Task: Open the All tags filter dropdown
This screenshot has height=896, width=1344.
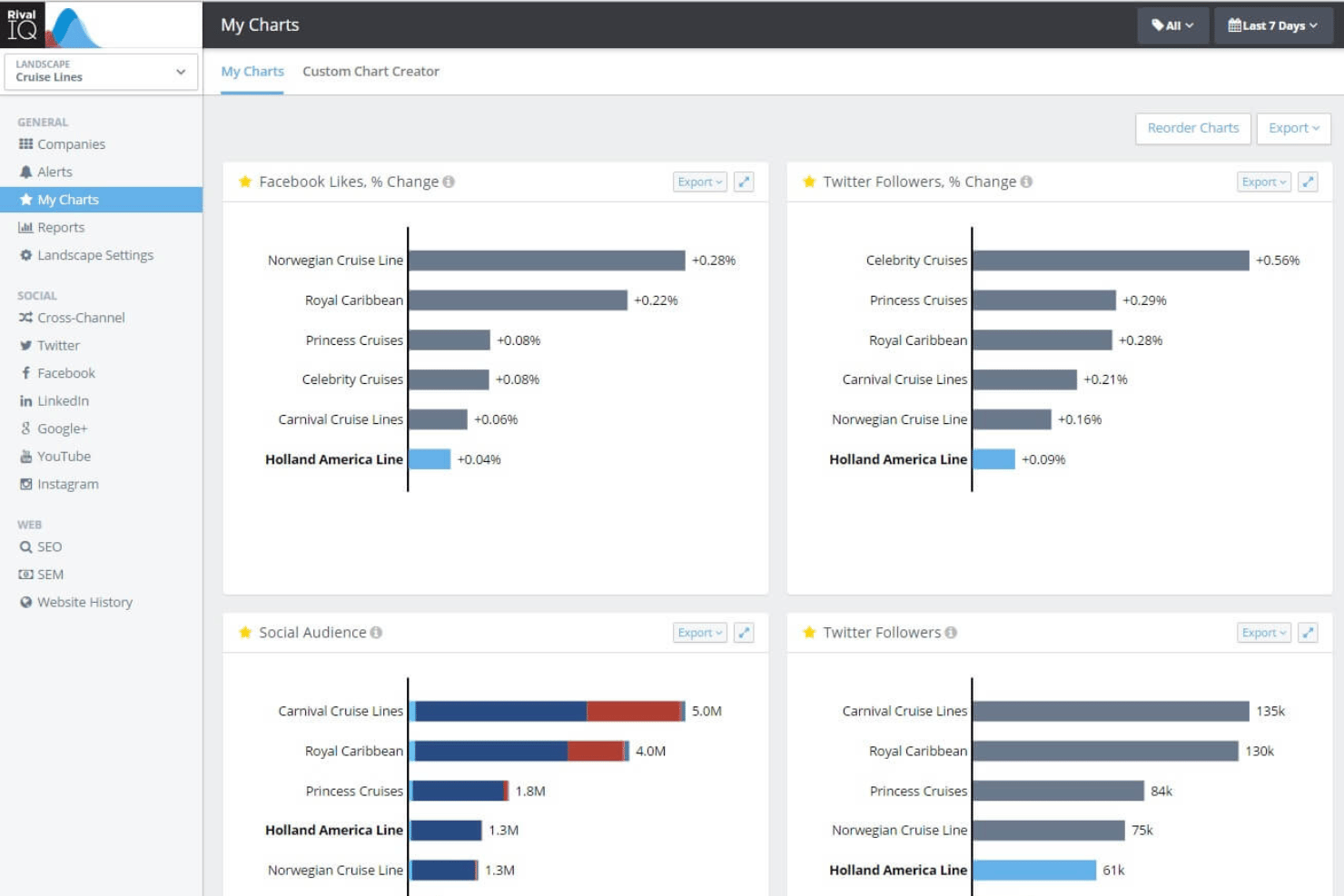Action: tap(1172, 25)
